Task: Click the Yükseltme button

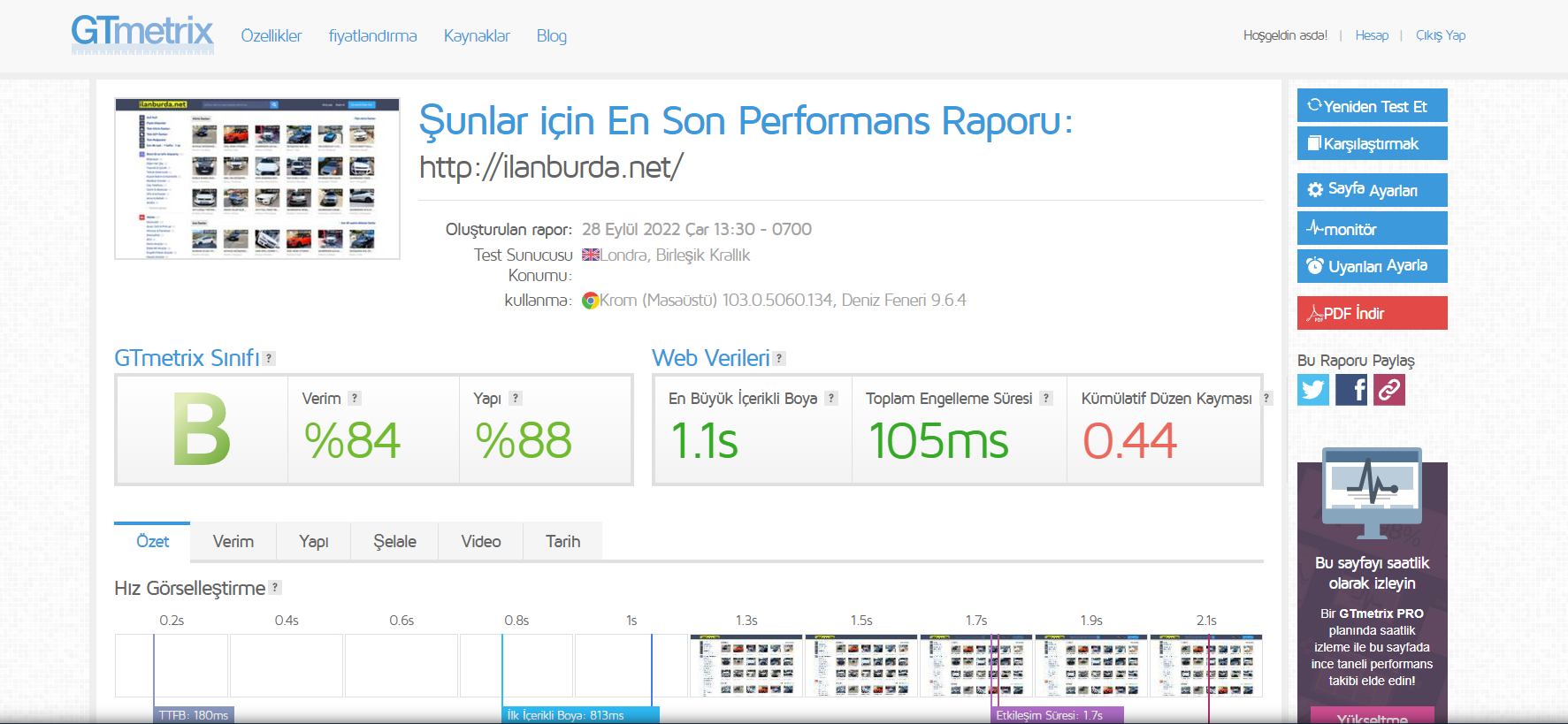Action: (1373, 716)
